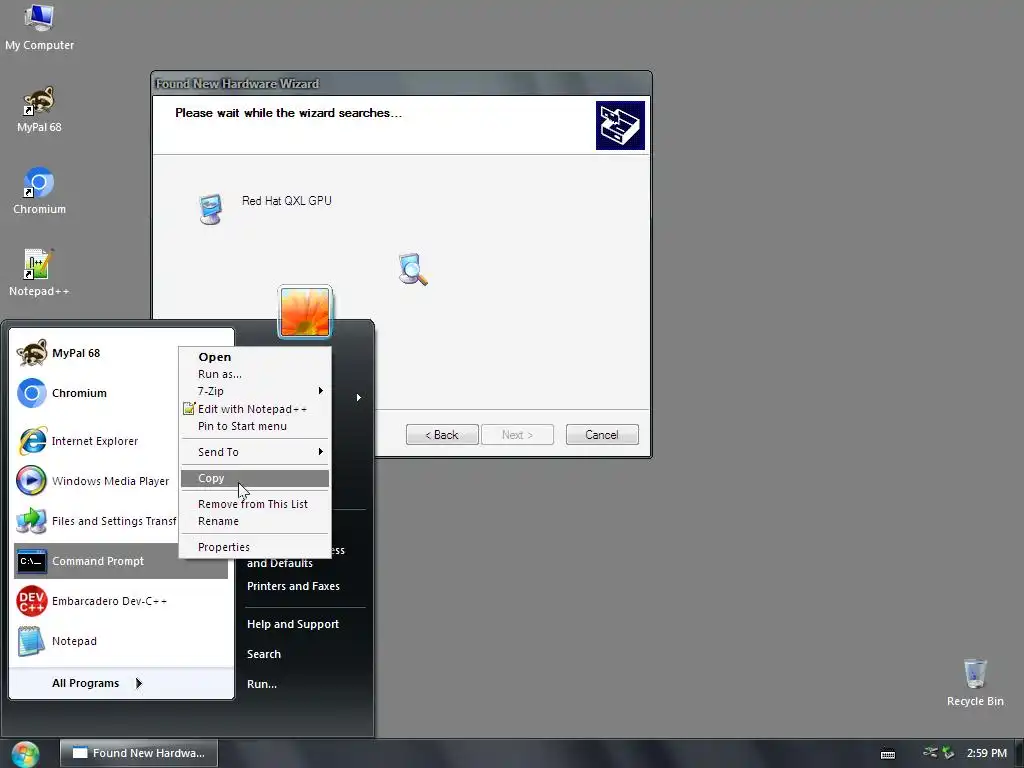The width and height of the screenshot is (1024, 768).
Task: Click the Windows Media Player icon
Action: [31, 481]
